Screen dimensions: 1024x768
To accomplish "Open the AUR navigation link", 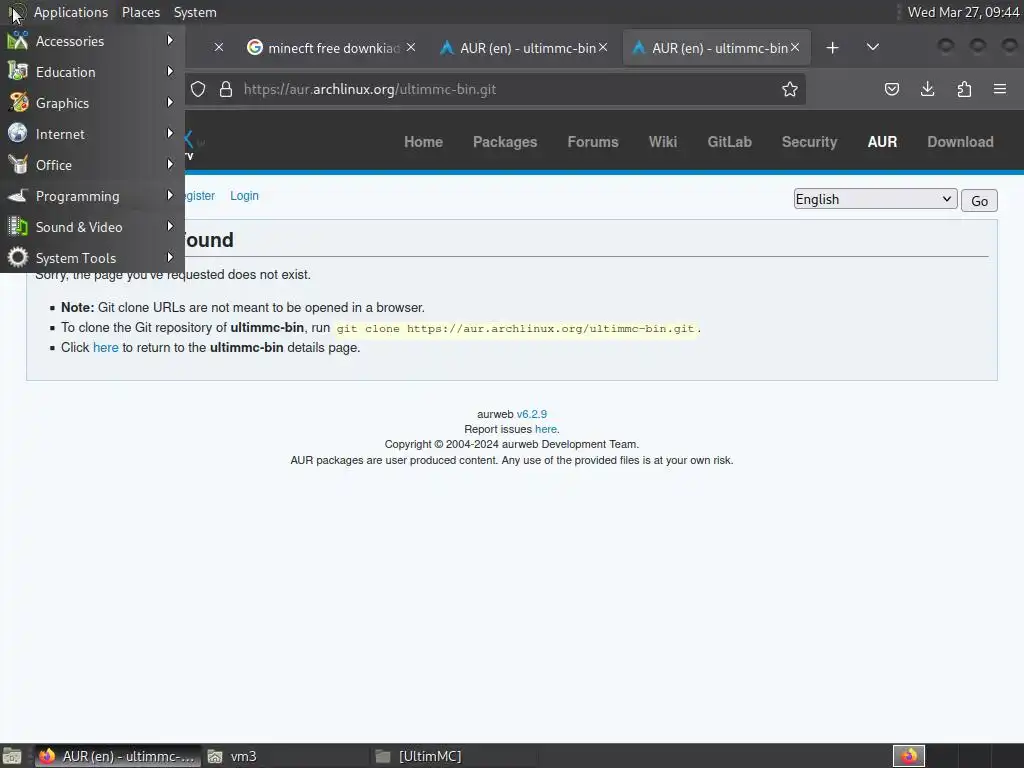I will pyautogui.click(x=882, y=142).
